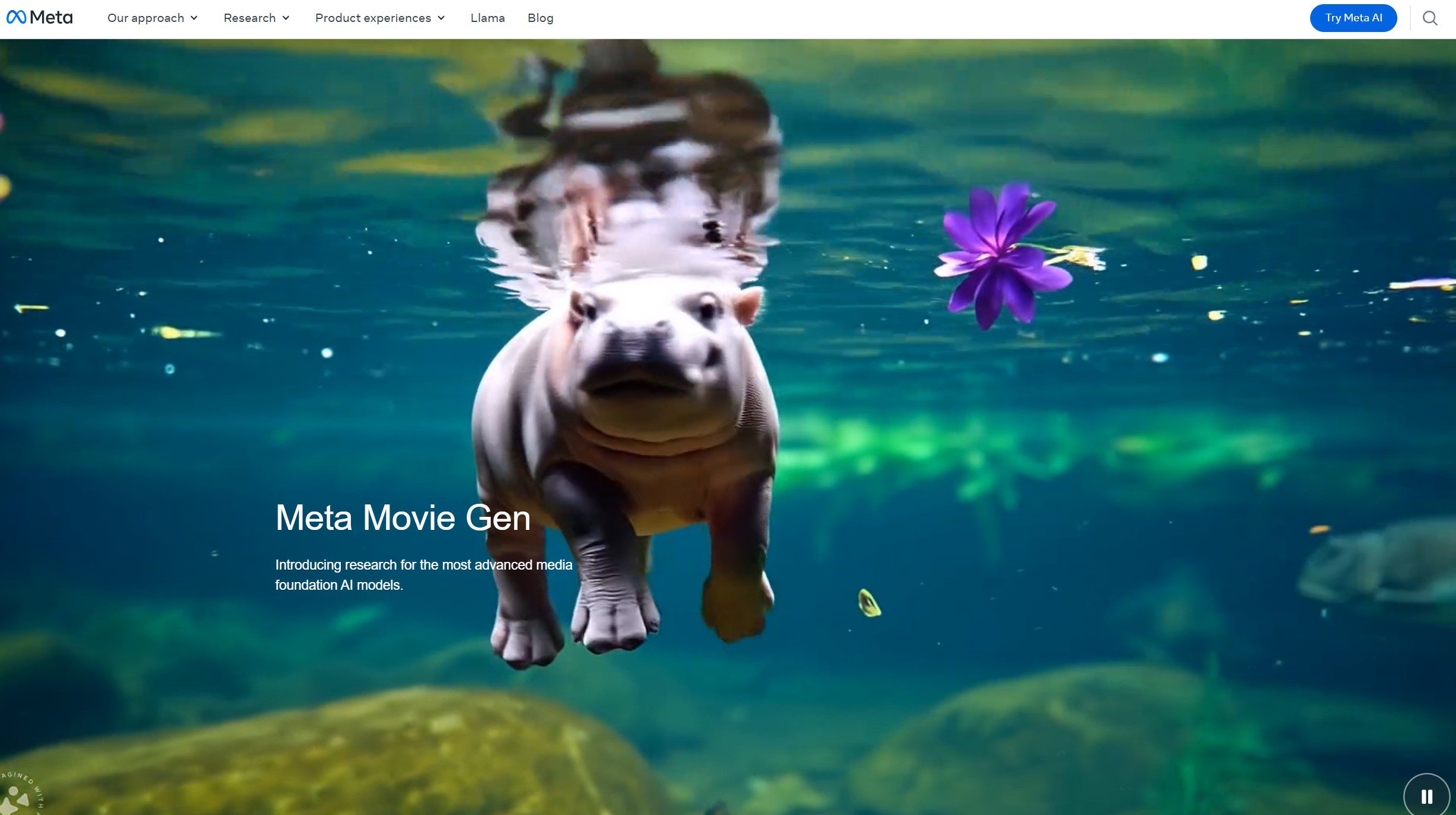Screen dimensions: 1456x815
Task: Go to the Llama page
Action: click(x=487, y=18)
